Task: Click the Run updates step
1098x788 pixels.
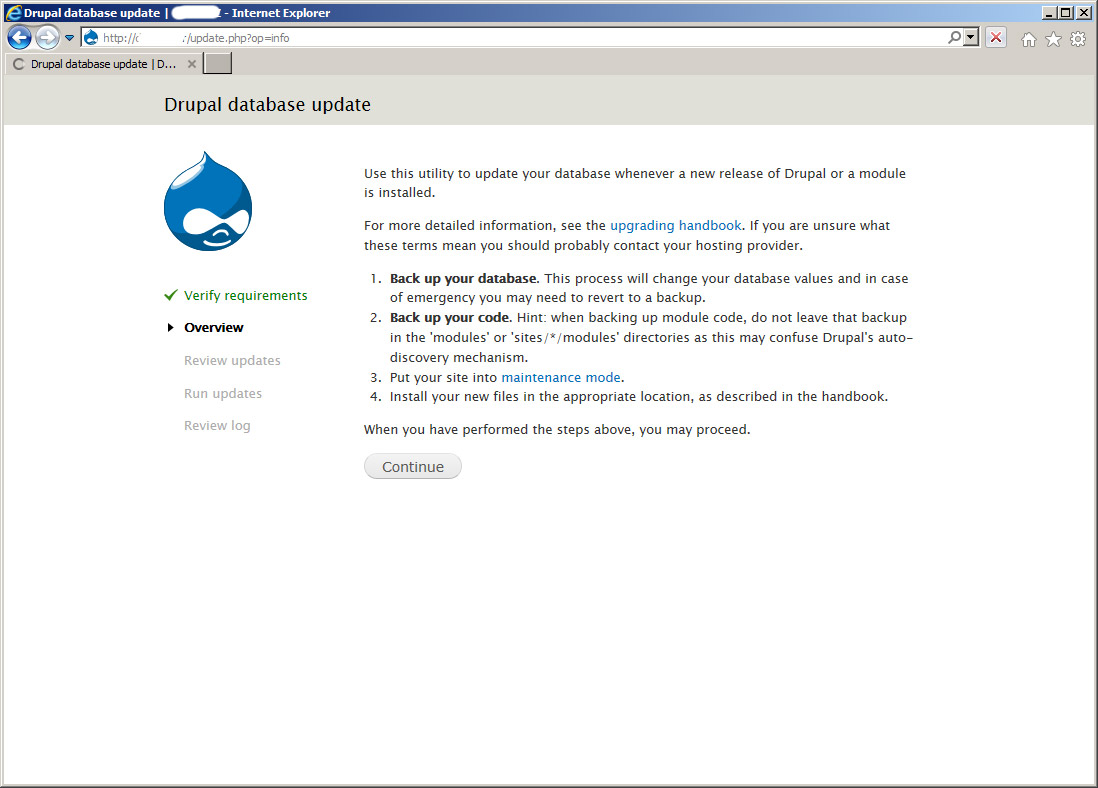Action: (x=223, y=394)
